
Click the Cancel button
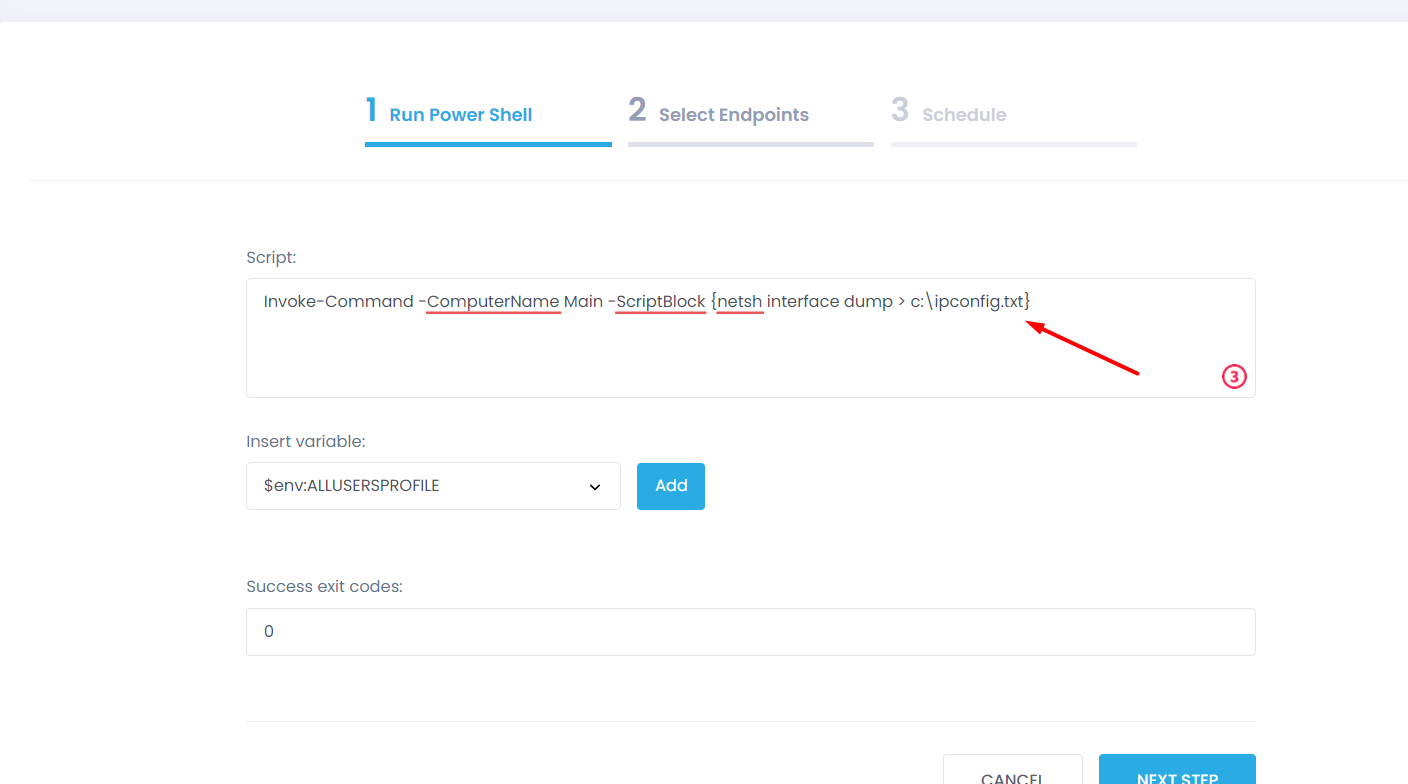1013,770
